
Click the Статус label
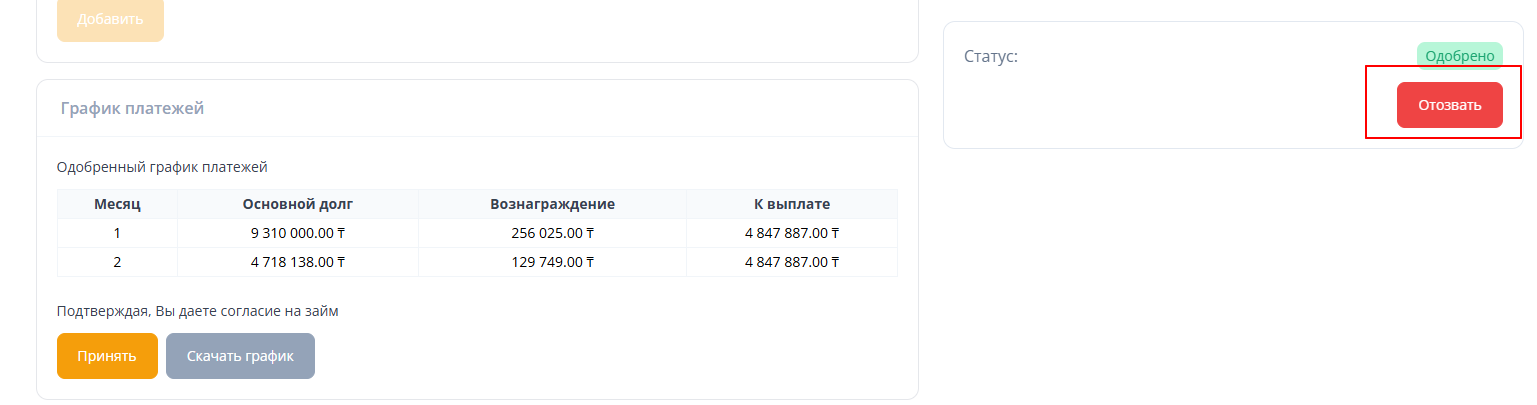point(991,56)
